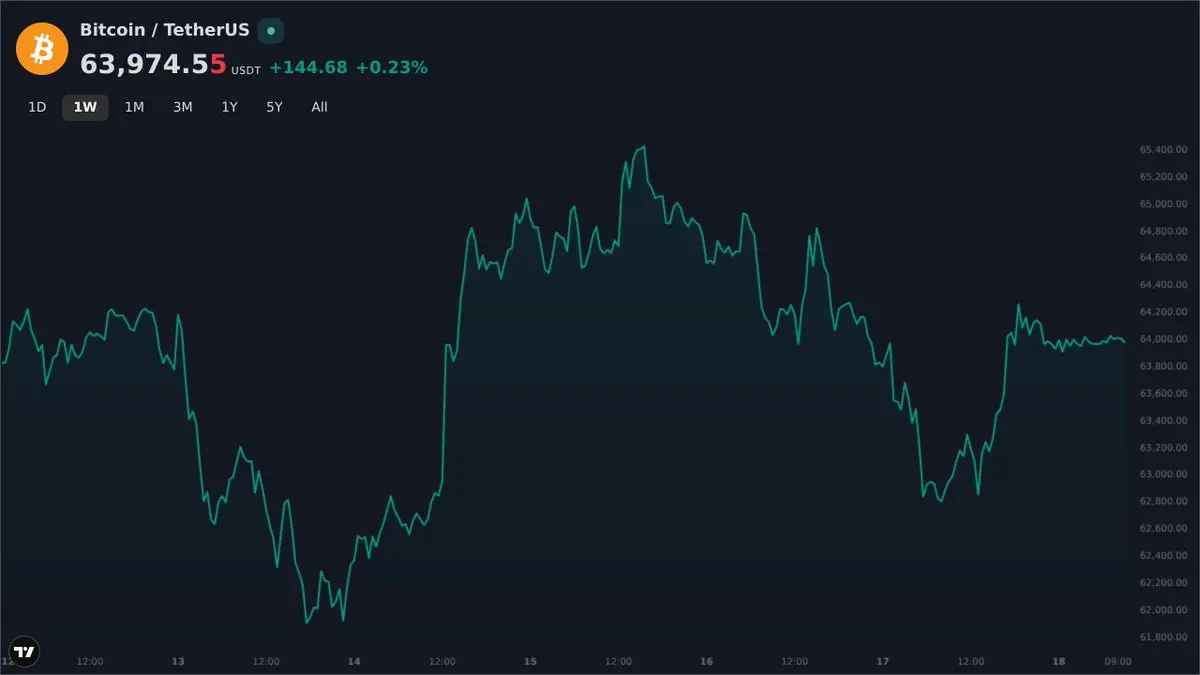Image resolution: width=1200 pixels, height=675 pixels.
Task: Open the TradingView logo at the chart corner
Action: (25, 651)
